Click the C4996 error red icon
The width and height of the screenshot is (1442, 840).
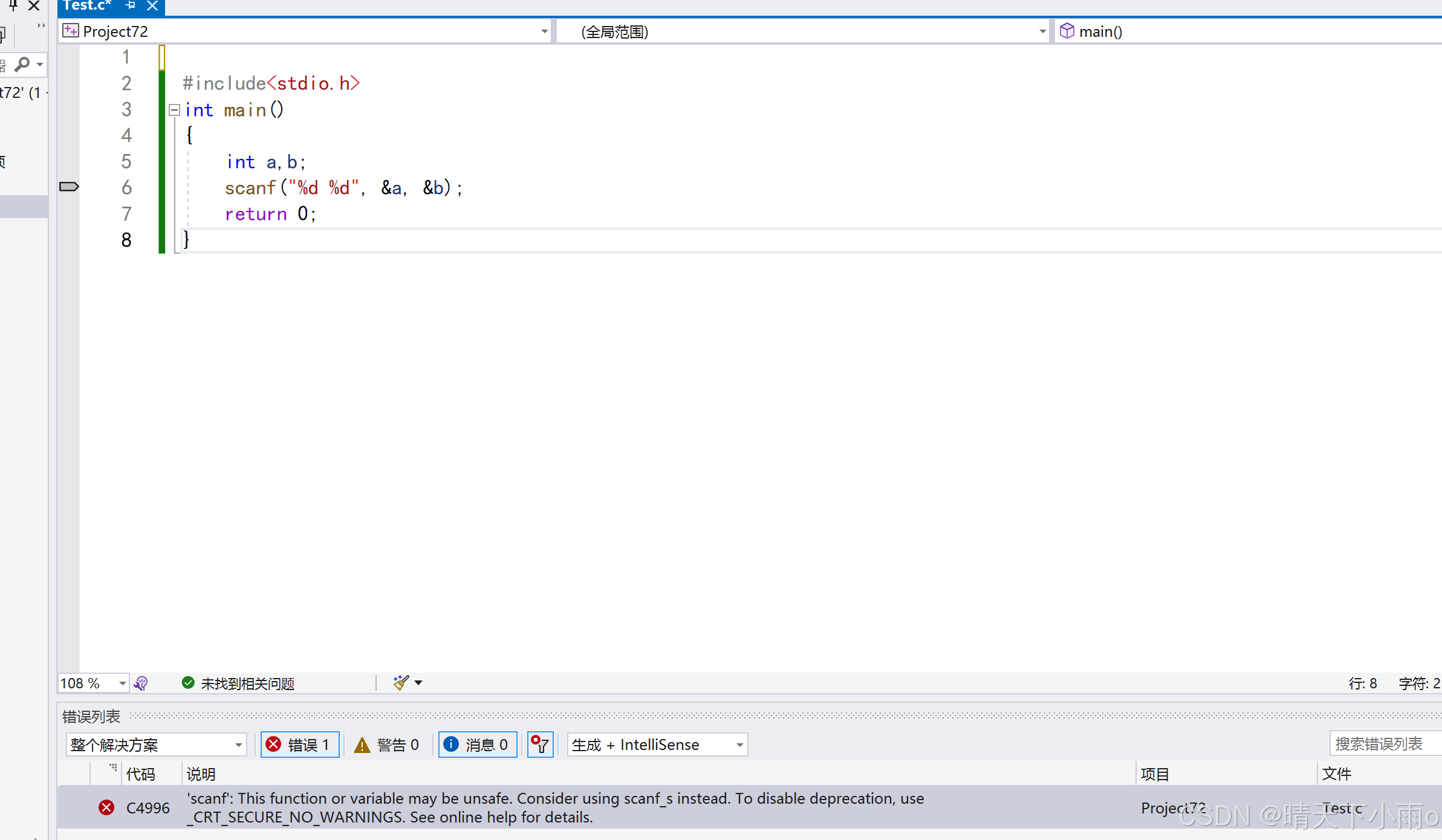pyautogui.click(x=106, y=807)
